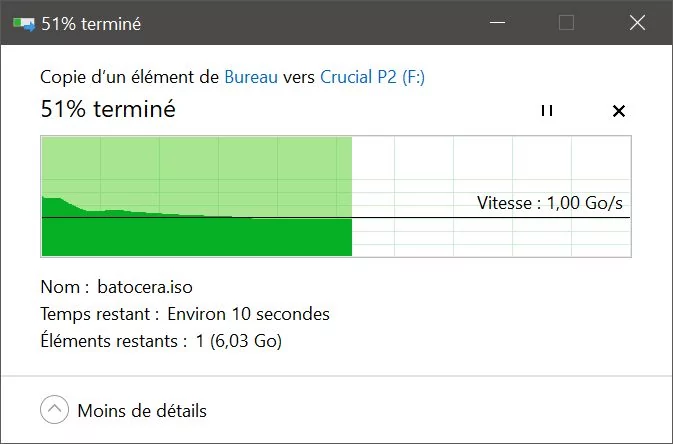
Task: Select the batocera.iso file name text
Action: tap(145, 287)
